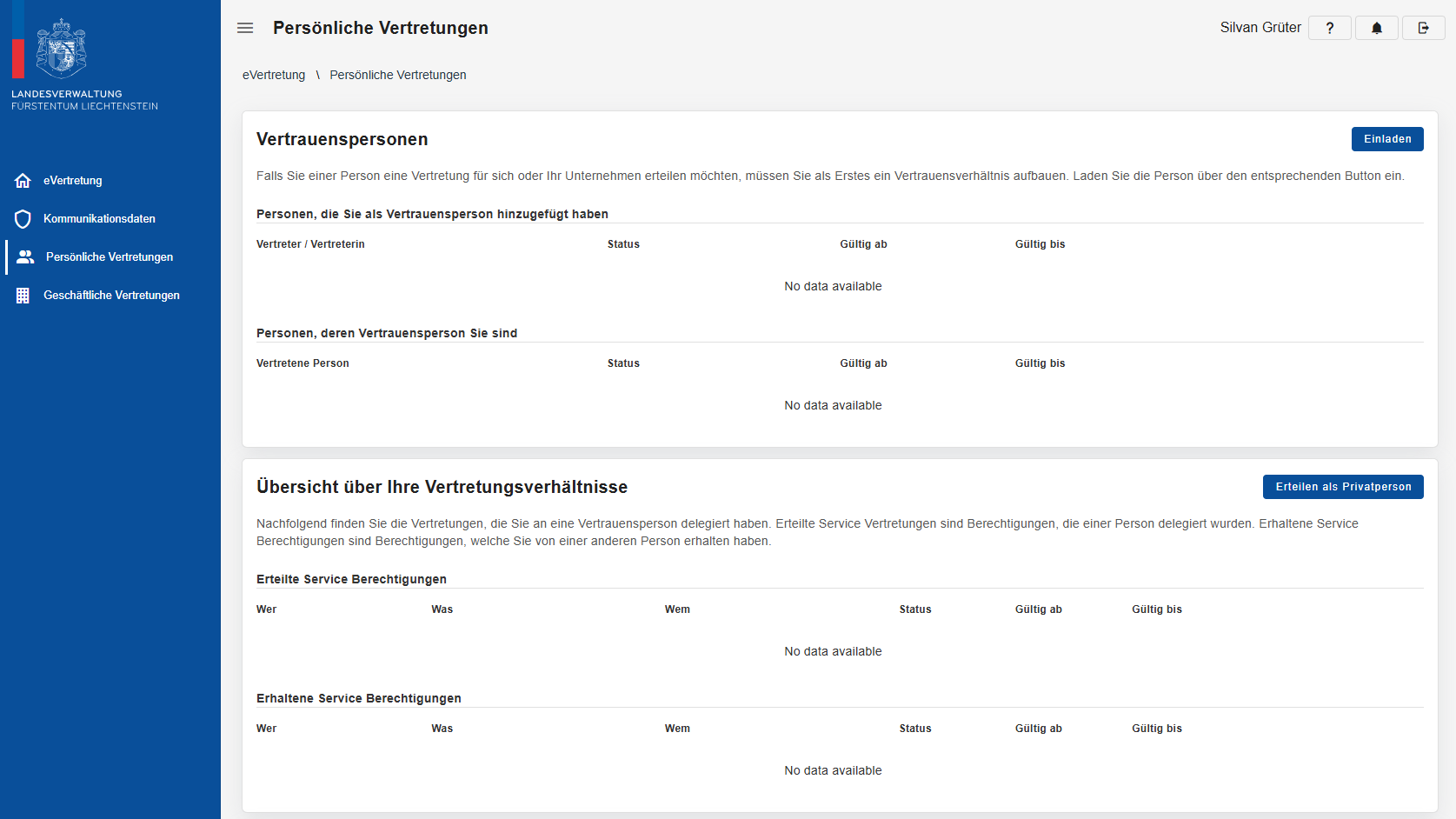Click the shield icon next to Kommunikationsdaten

tap(23, 218)
